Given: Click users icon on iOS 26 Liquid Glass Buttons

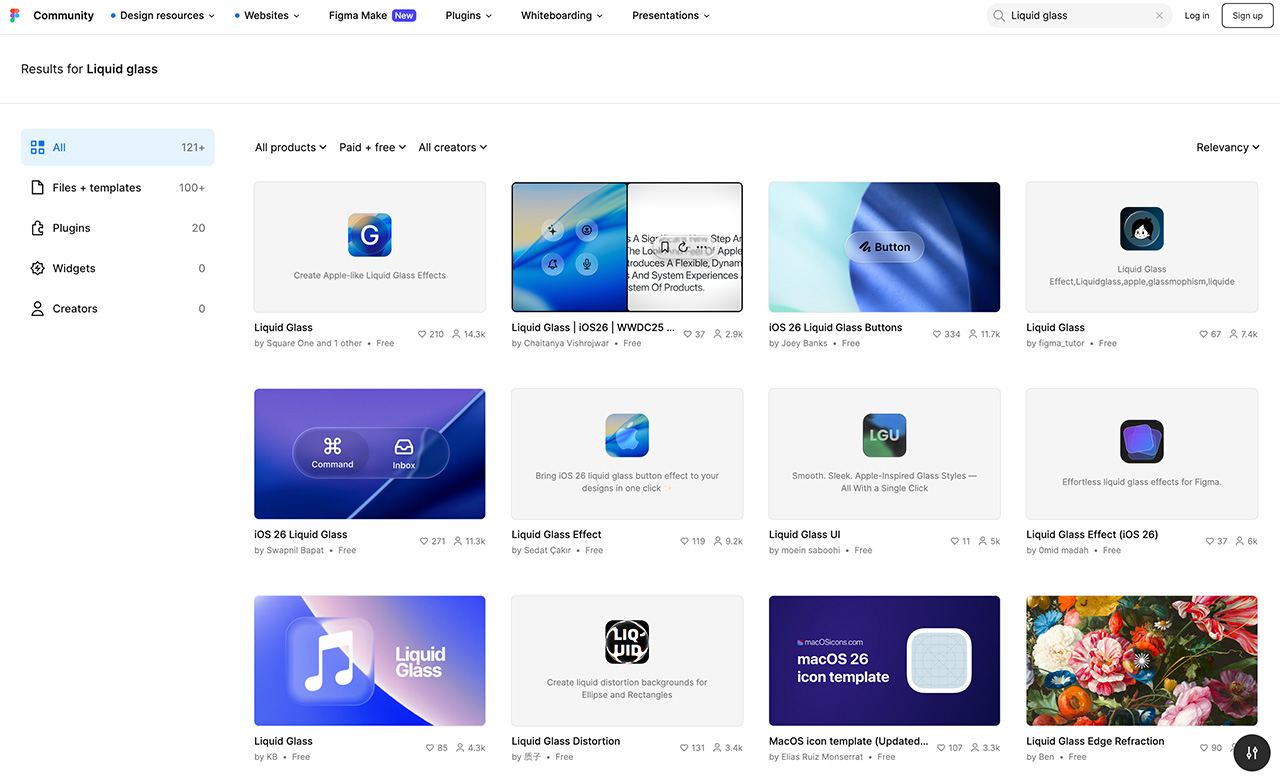Looking at the screenshot, I should pyautogui.click(x=973, y=334).
